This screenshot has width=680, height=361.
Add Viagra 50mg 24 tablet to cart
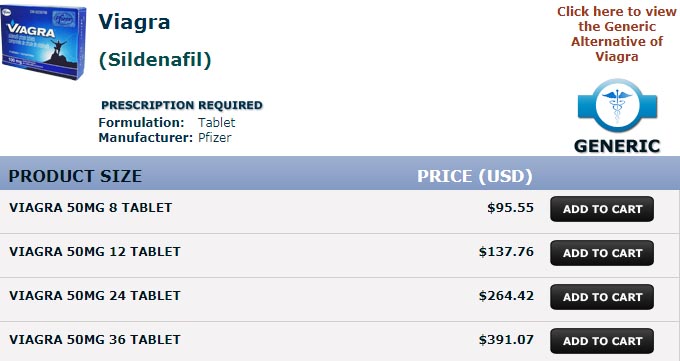tap(602, 297)
